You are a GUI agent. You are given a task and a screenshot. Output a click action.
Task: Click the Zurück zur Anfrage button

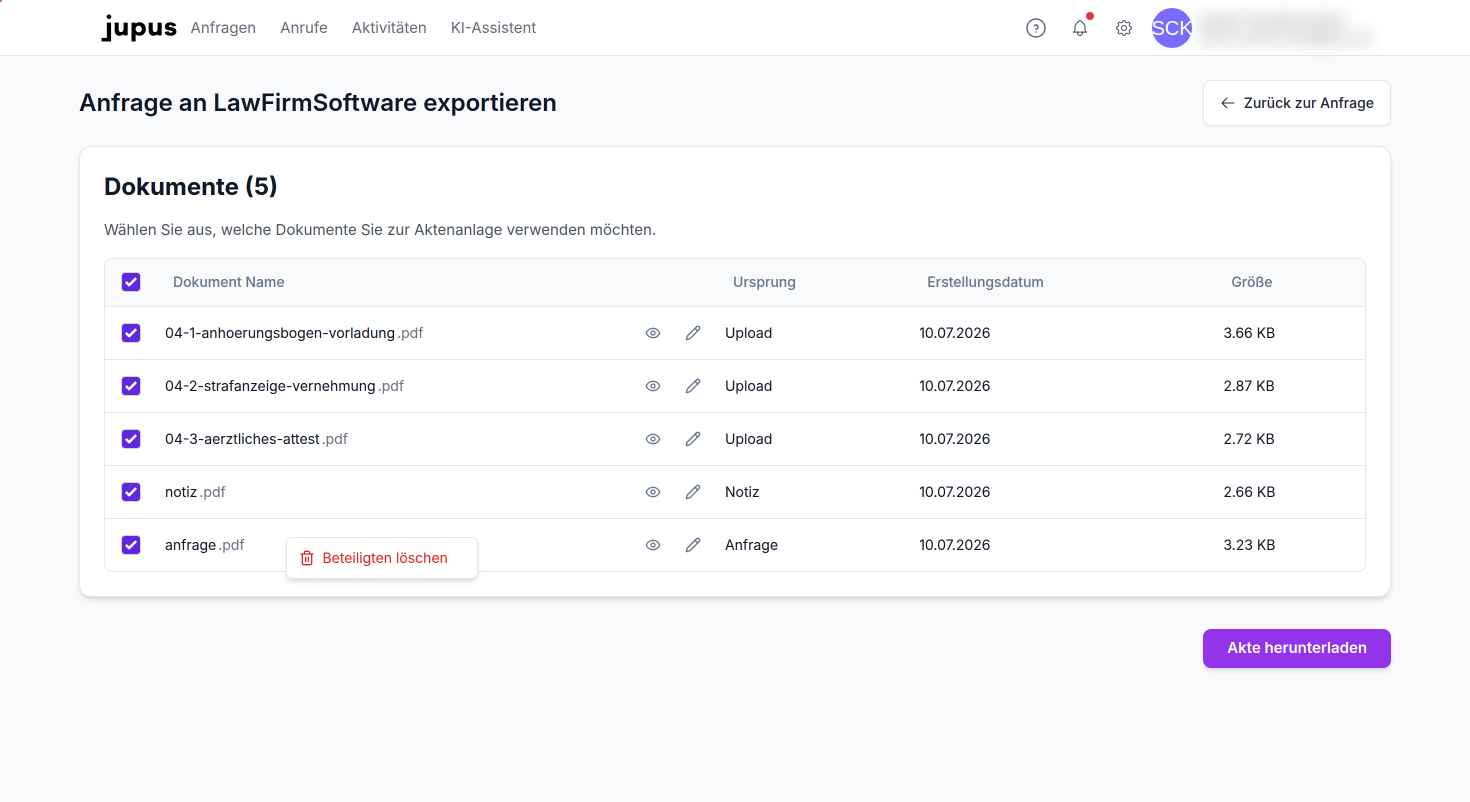point(1297,103)
